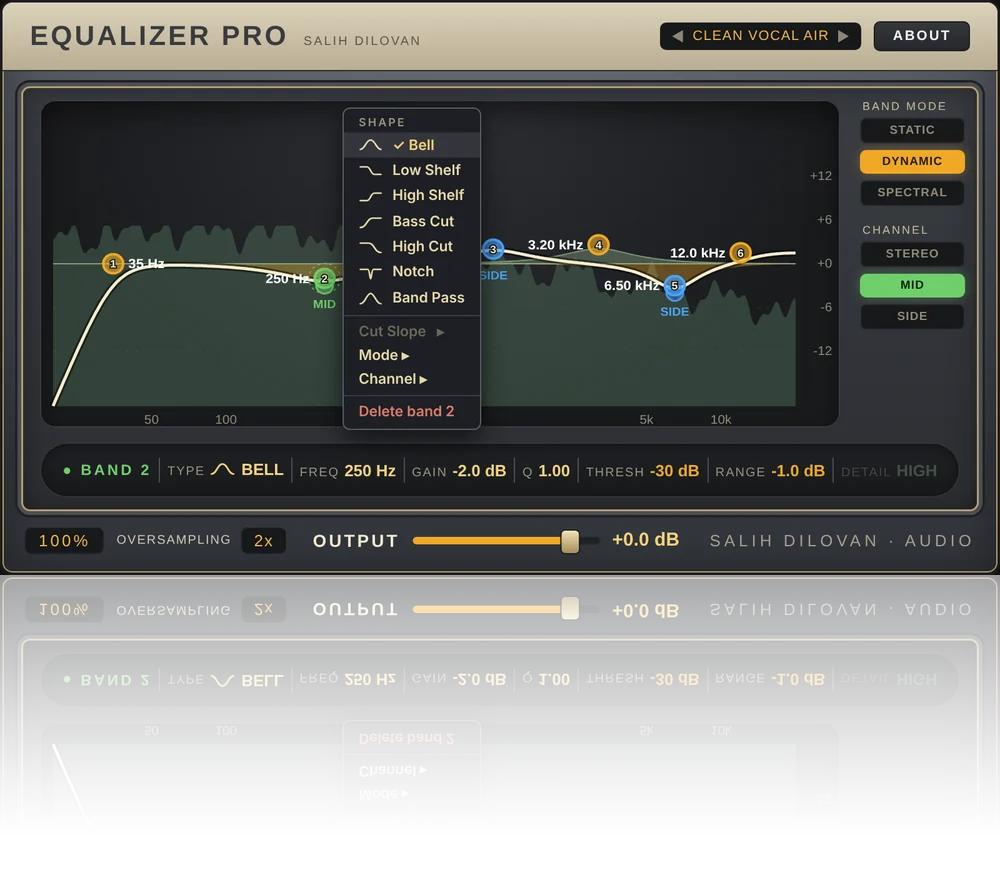Click the 6.50 kHz band label
This screenshot has width=1000, height=891.
point(631,286)
